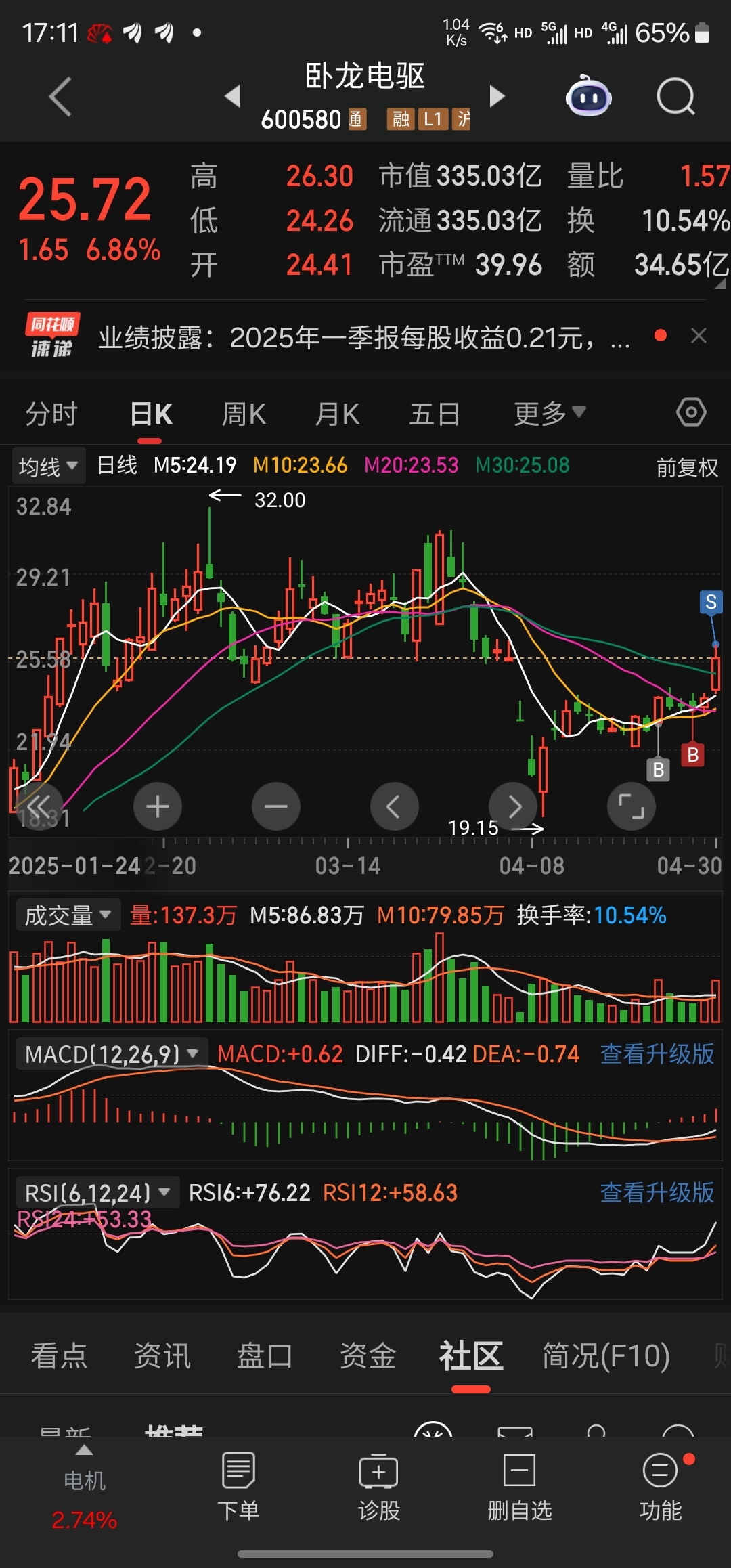
Task: Open MACD(12,26,9) indicator dropdown
Action: click(112, 1054)
